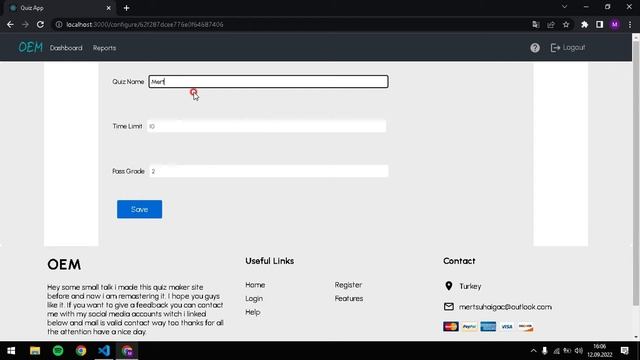Click the mertsuhaigac@outlook.com email text
Image resolution: width=640 pixels, height=360 pixels.
(x=505, y=307)
